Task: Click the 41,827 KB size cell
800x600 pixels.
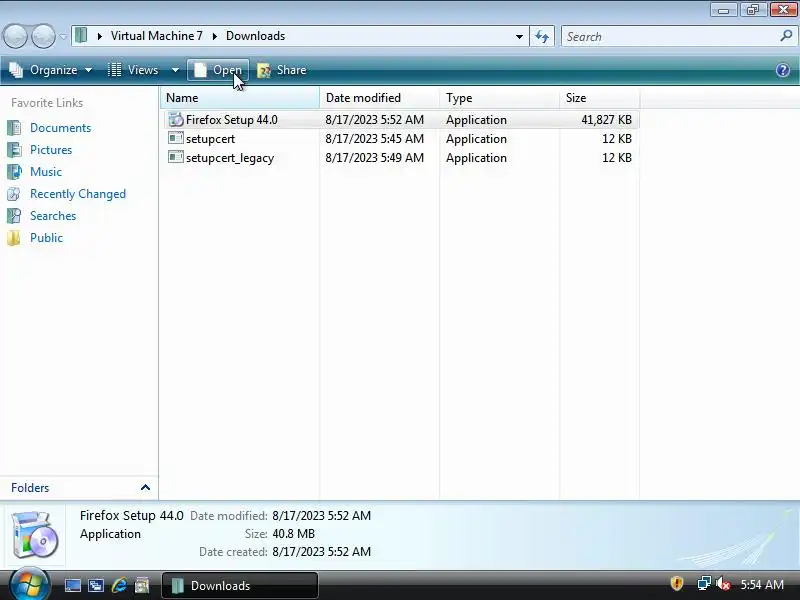Action: click(606, 120)
